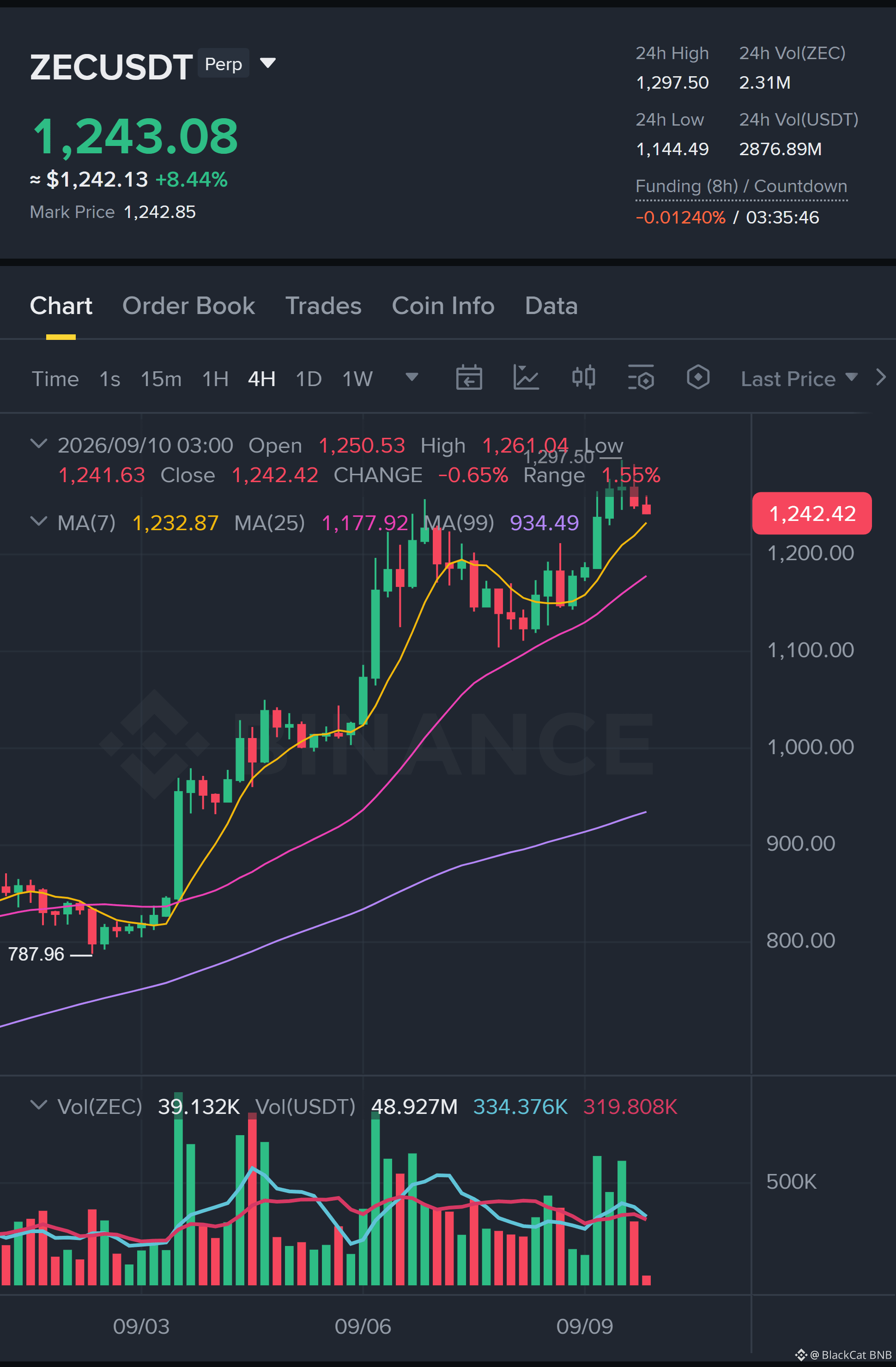Open the calendar date jump icon

click(469, 378)
